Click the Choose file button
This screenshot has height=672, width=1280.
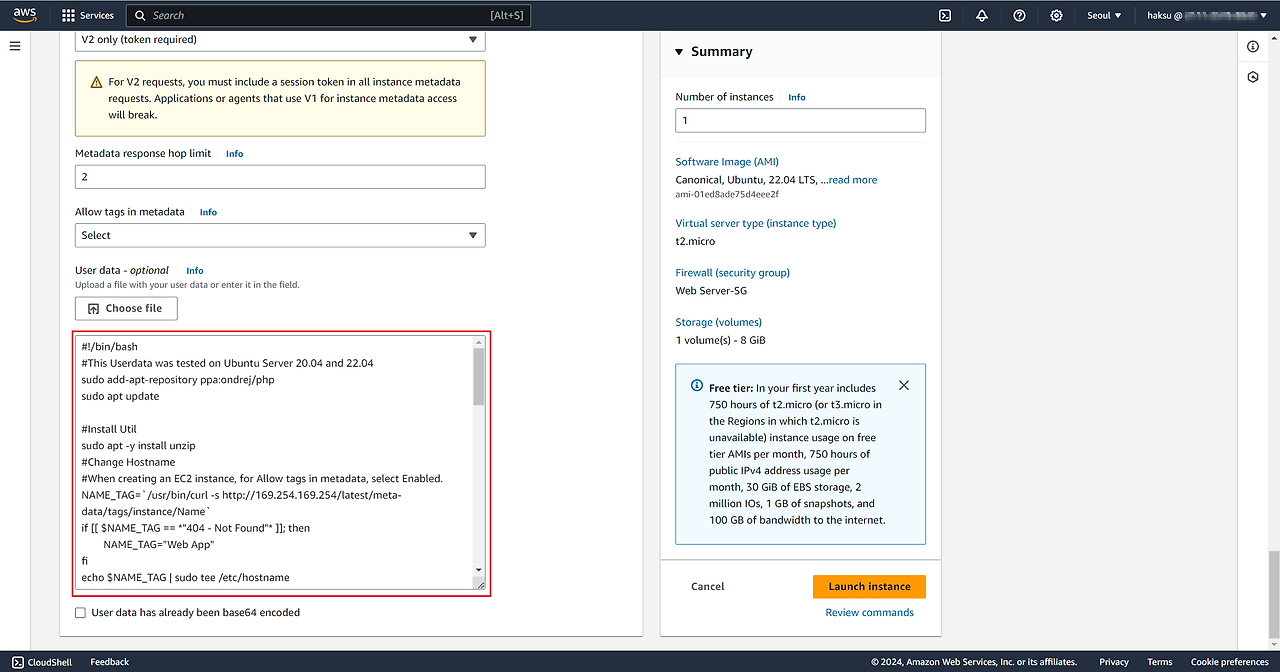click(126, 308)
